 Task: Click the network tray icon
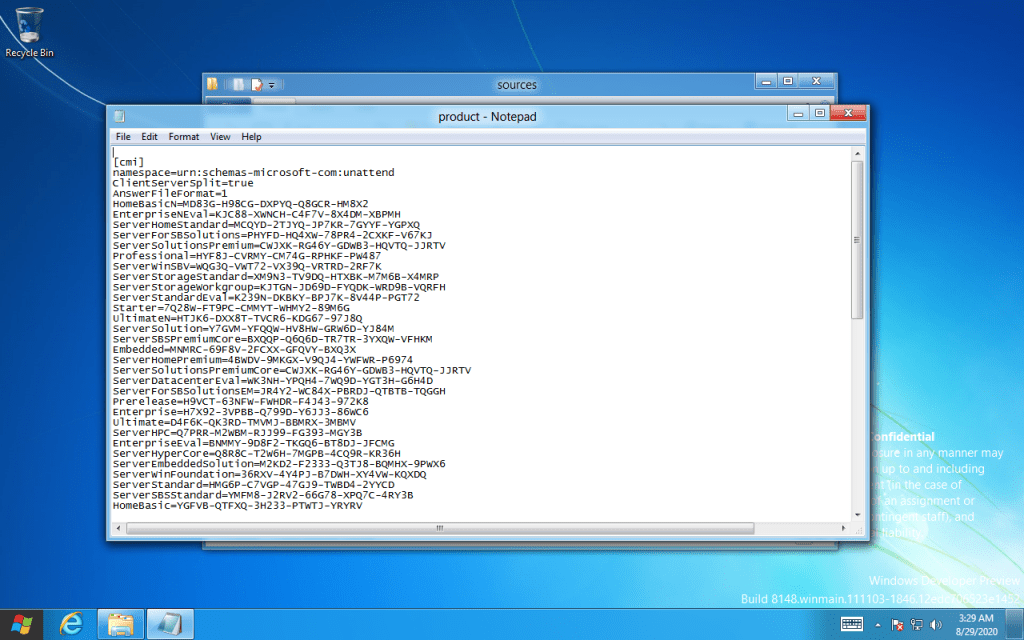916,625
